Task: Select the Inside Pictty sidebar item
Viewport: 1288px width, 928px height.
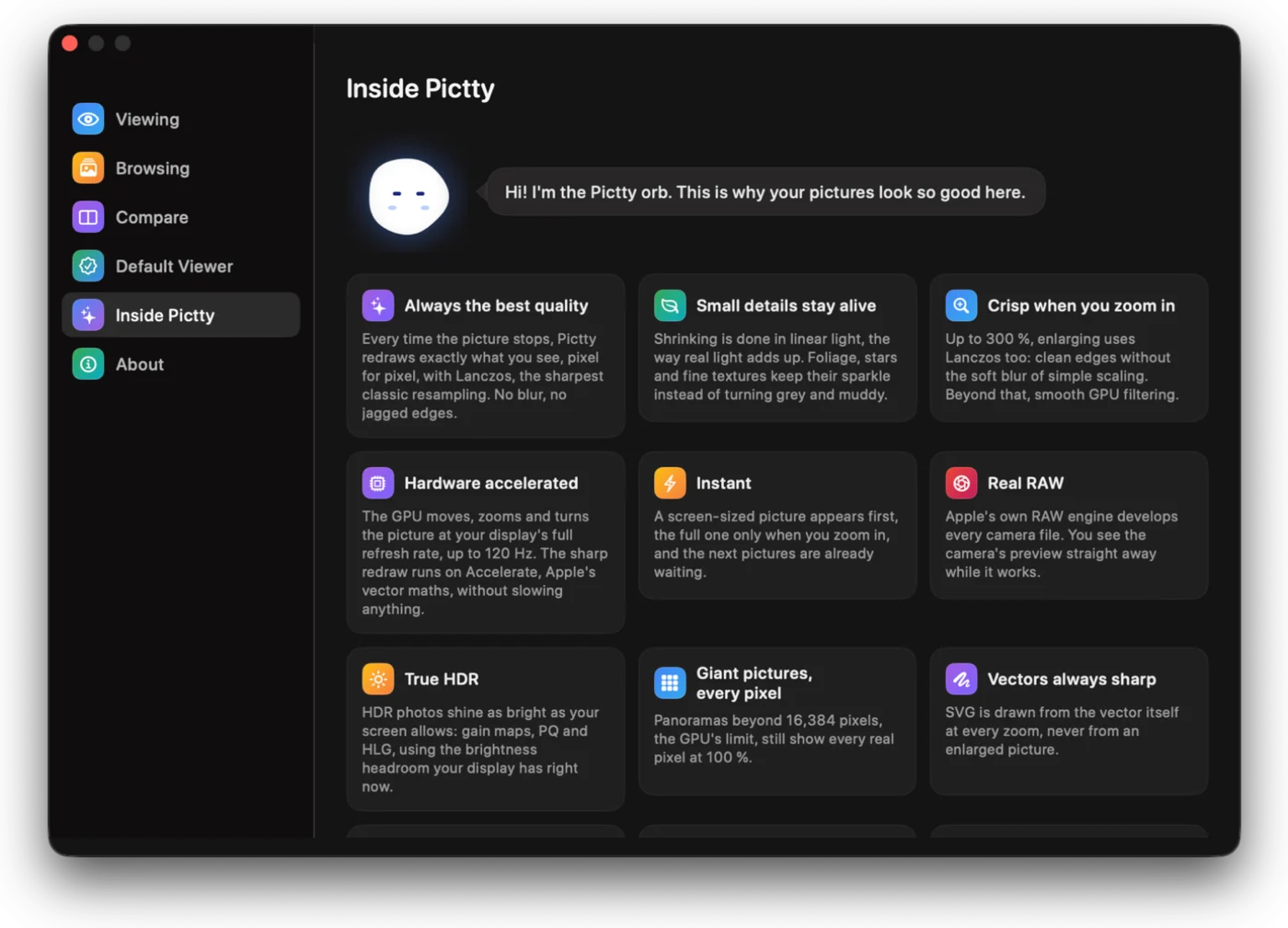Action: click(181, 315)
